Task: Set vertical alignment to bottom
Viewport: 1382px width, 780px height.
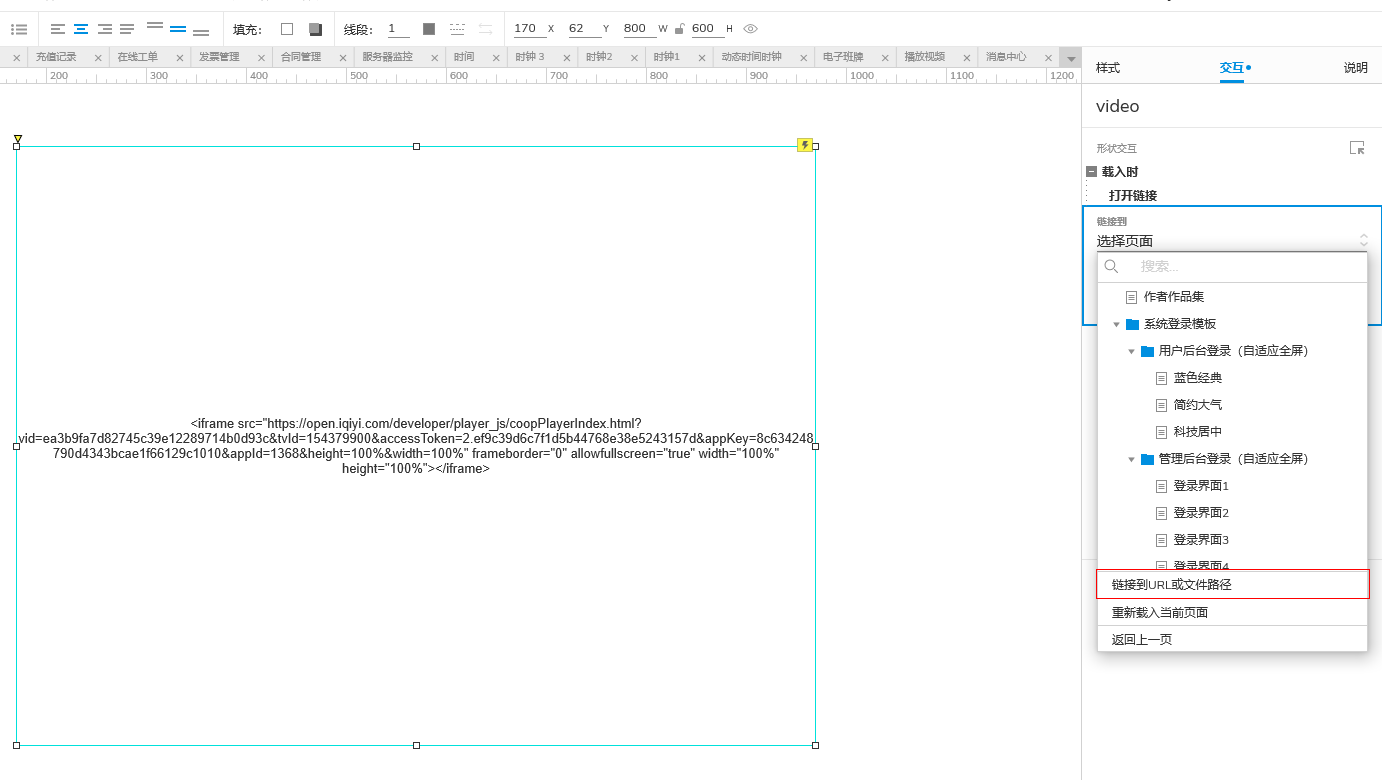Action: tap(201, 31)
